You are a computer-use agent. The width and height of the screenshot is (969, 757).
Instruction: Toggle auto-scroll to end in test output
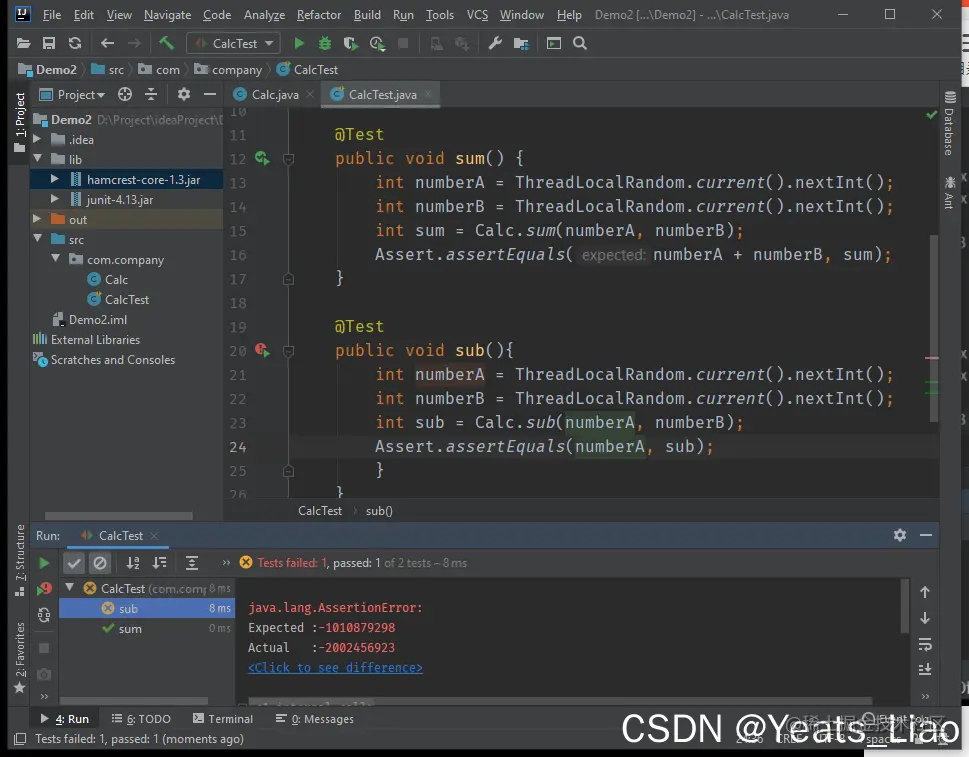pyautogui.click(x=925, y=670)
